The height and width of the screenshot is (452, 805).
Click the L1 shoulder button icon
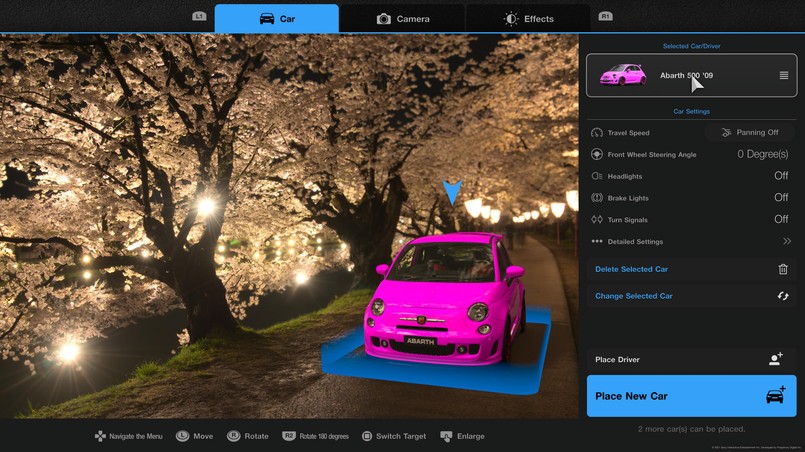point(199,16)
